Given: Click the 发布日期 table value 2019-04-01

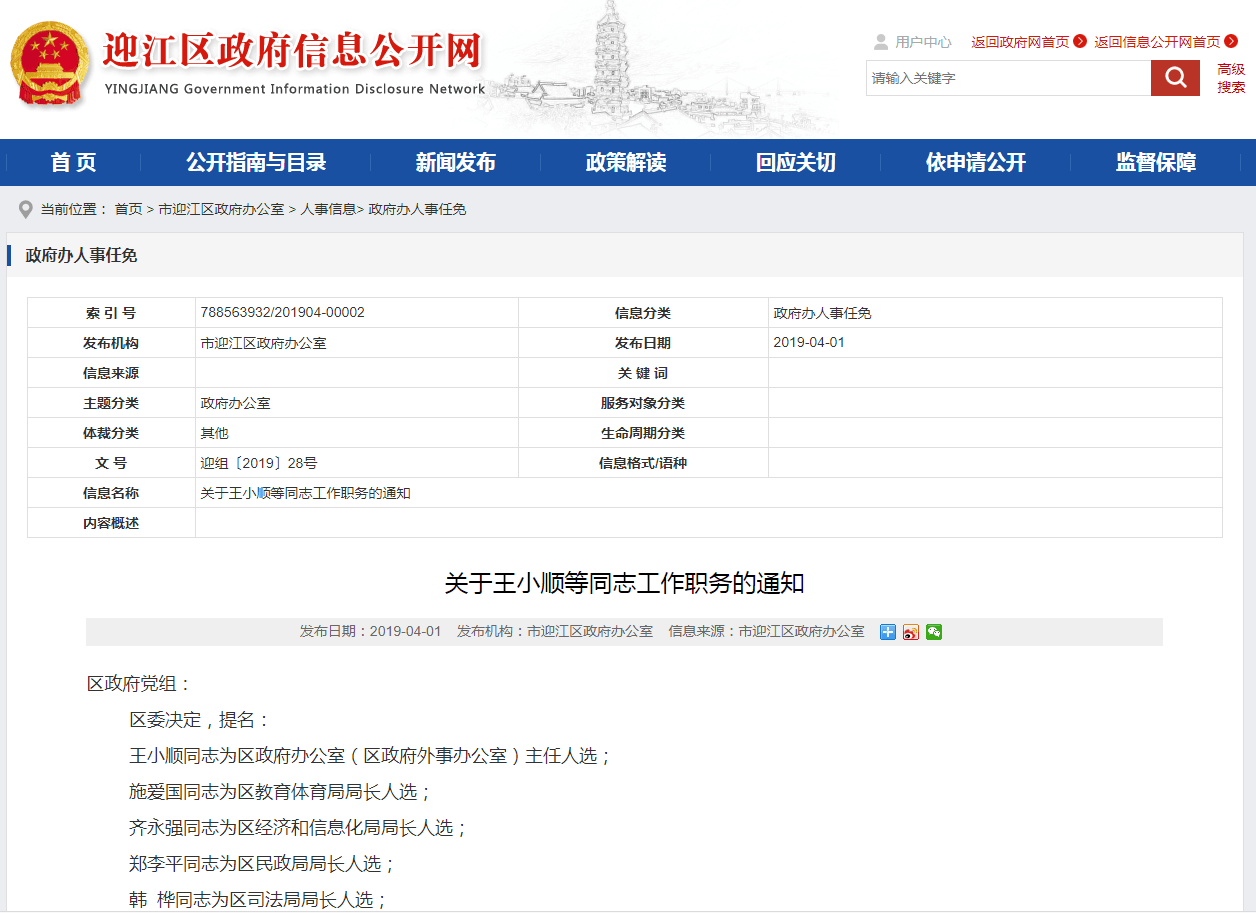Looking at the screenshot, I should tap(809, 343).
